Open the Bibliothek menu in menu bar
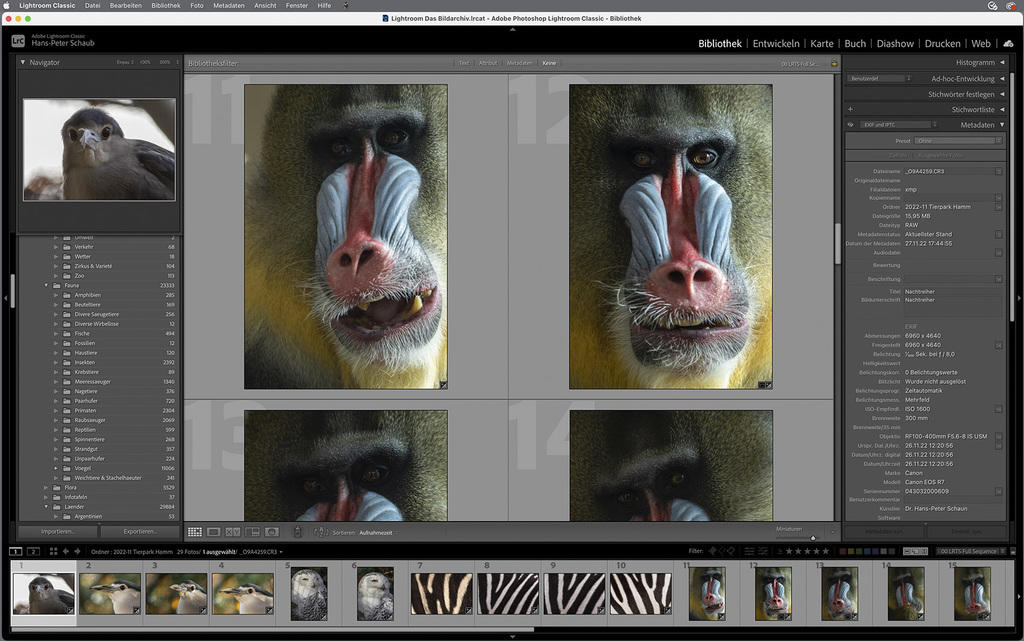Viewport: 1024px width, 641px height. (x=165, y=5)
